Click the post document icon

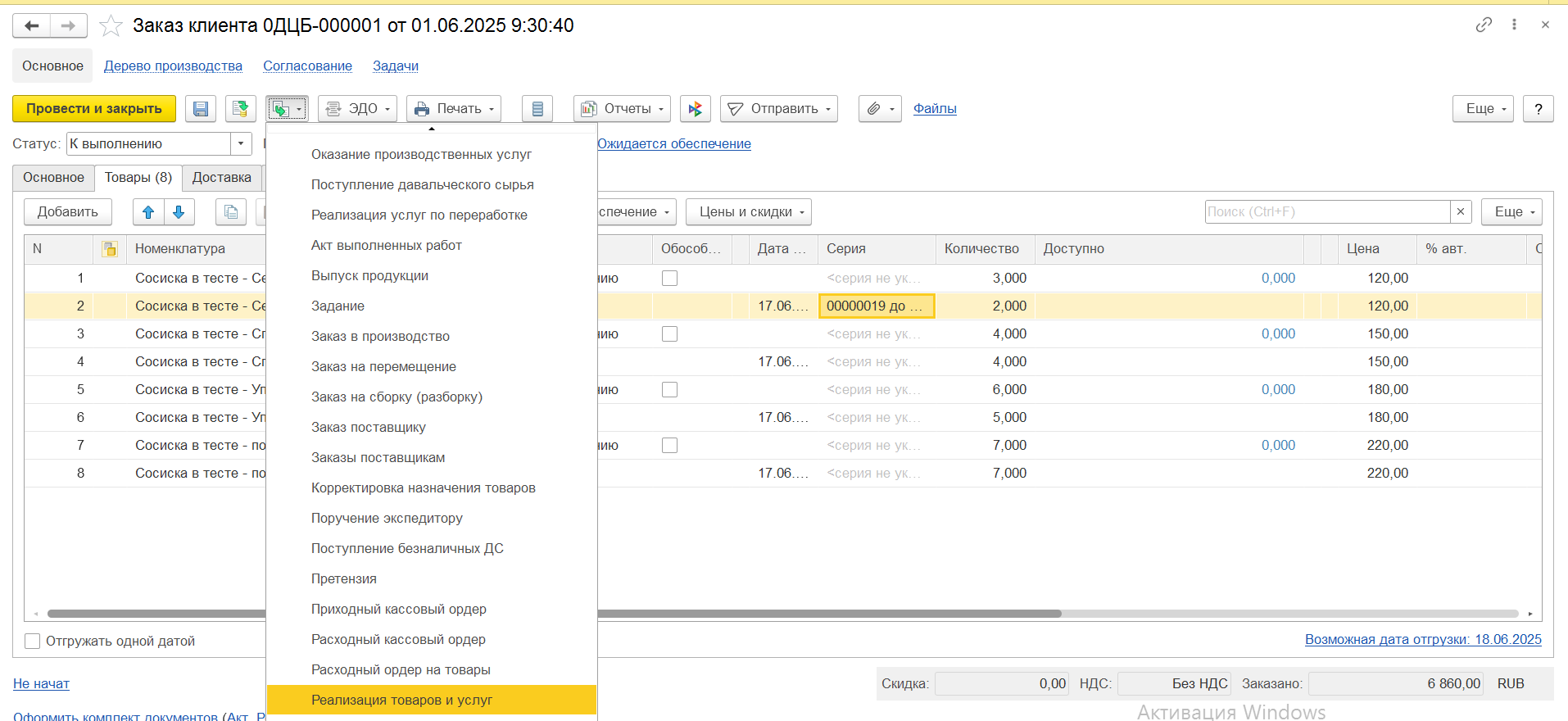240,109
